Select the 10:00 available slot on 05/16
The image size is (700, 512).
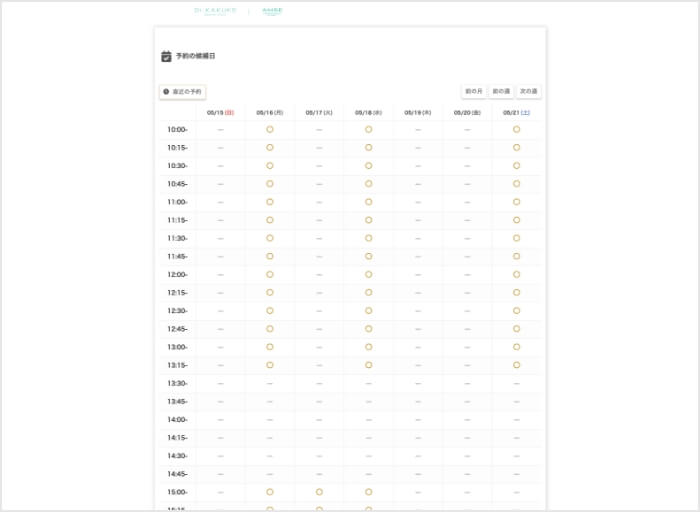tap(270, 130)
